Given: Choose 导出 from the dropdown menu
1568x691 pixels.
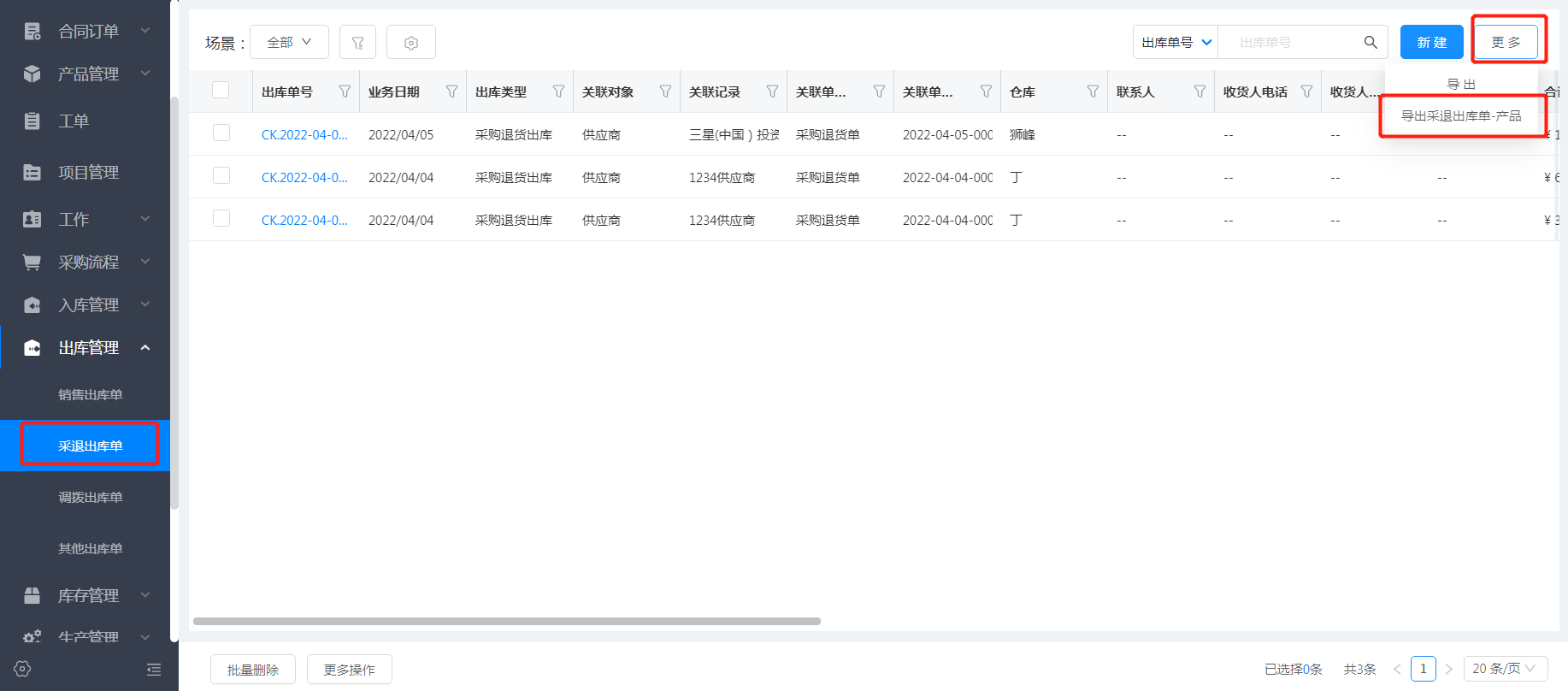Looking at the screenshot, I should coord(1461,84).
